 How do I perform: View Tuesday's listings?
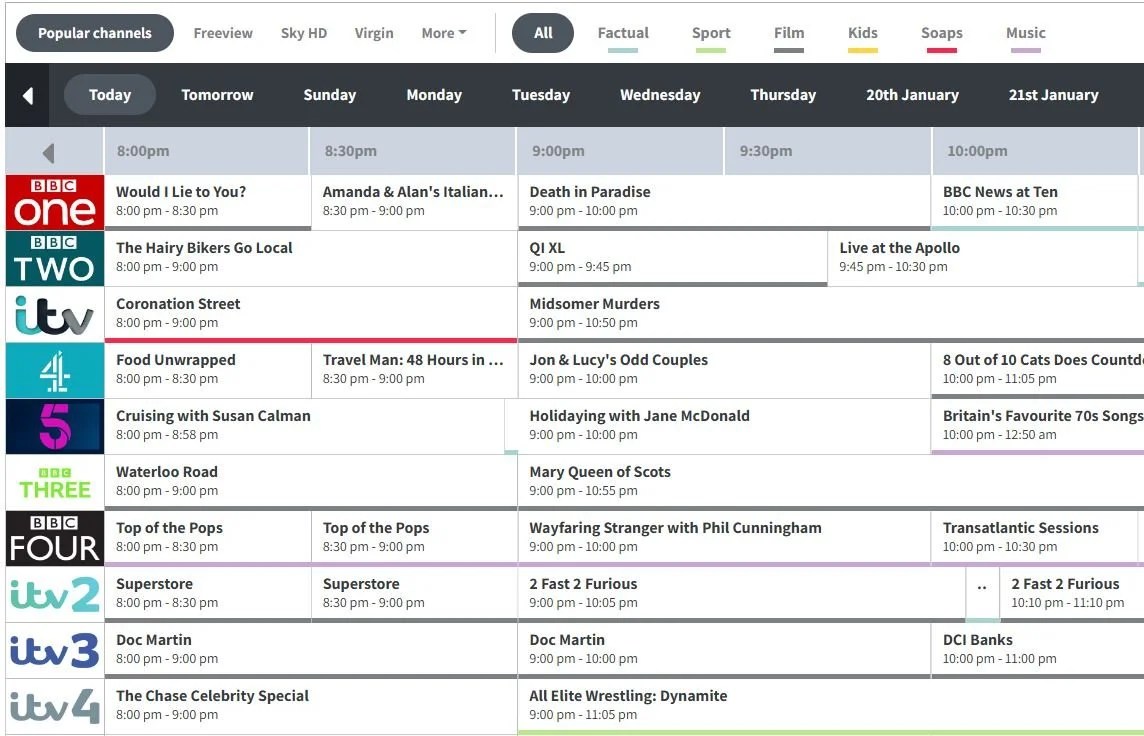tap(541, 95)
